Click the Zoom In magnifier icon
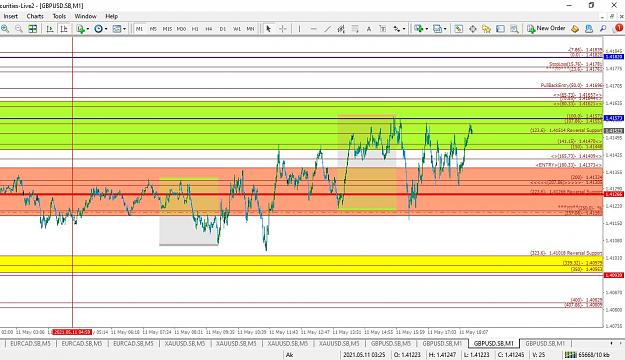625x360 pixels. (x=5, y=29)
